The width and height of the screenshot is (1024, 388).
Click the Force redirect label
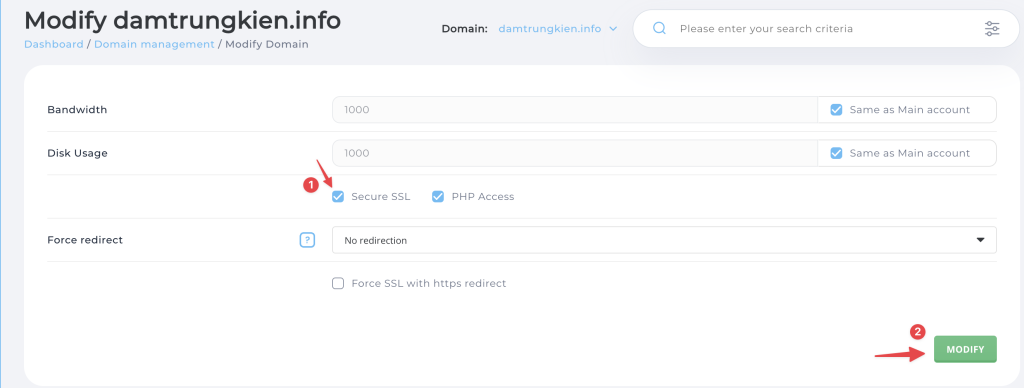[85, 240]
